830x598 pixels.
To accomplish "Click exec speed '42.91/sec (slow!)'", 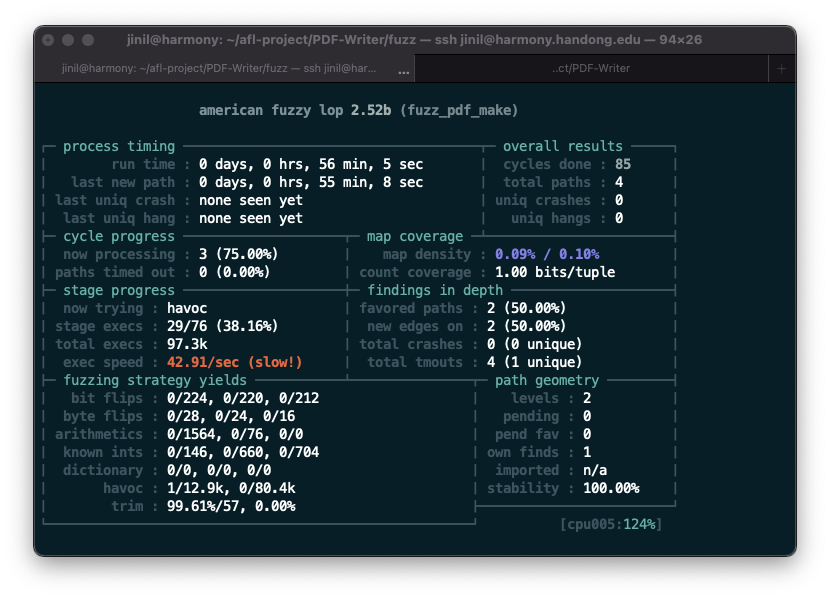I will 234,362.
